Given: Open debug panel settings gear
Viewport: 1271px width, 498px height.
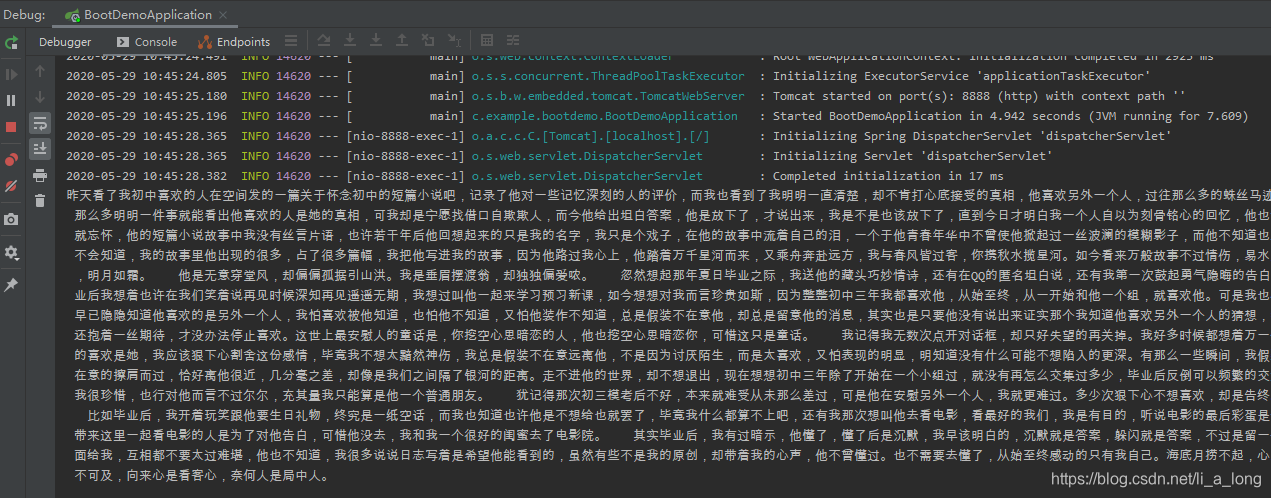Looking at the screenshot, I should point(11,253).
